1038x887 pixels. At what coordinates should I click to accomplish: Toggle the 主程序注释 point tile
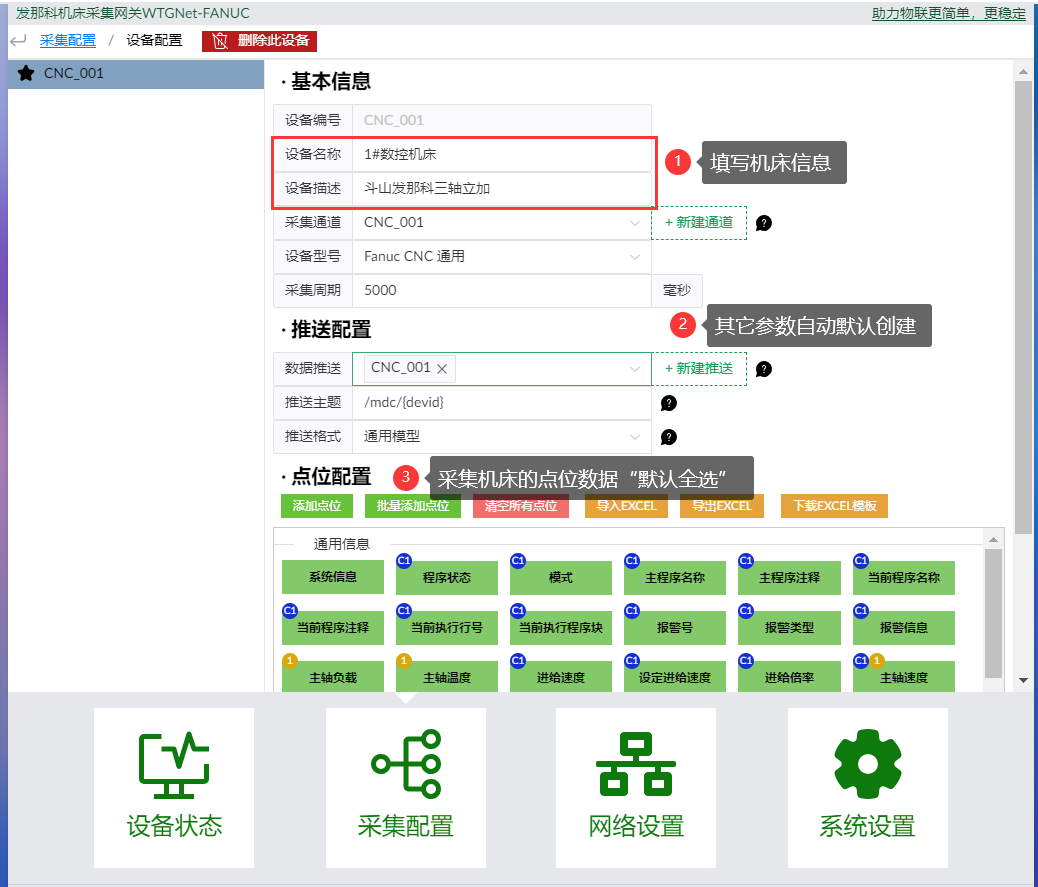click(789, 578)
